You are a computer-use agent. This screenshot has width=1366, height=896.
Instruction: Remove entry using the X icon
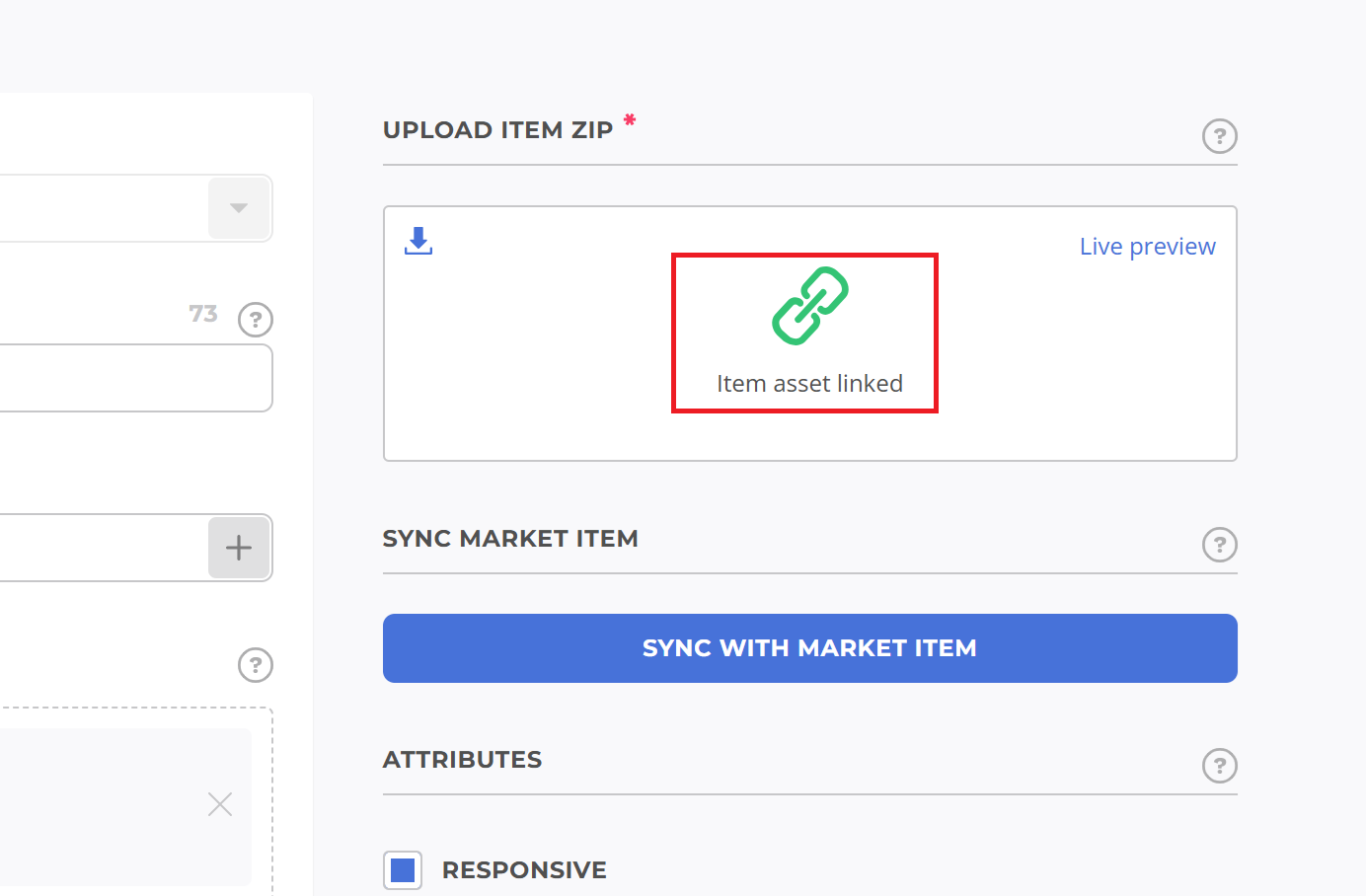coord(220,804)
